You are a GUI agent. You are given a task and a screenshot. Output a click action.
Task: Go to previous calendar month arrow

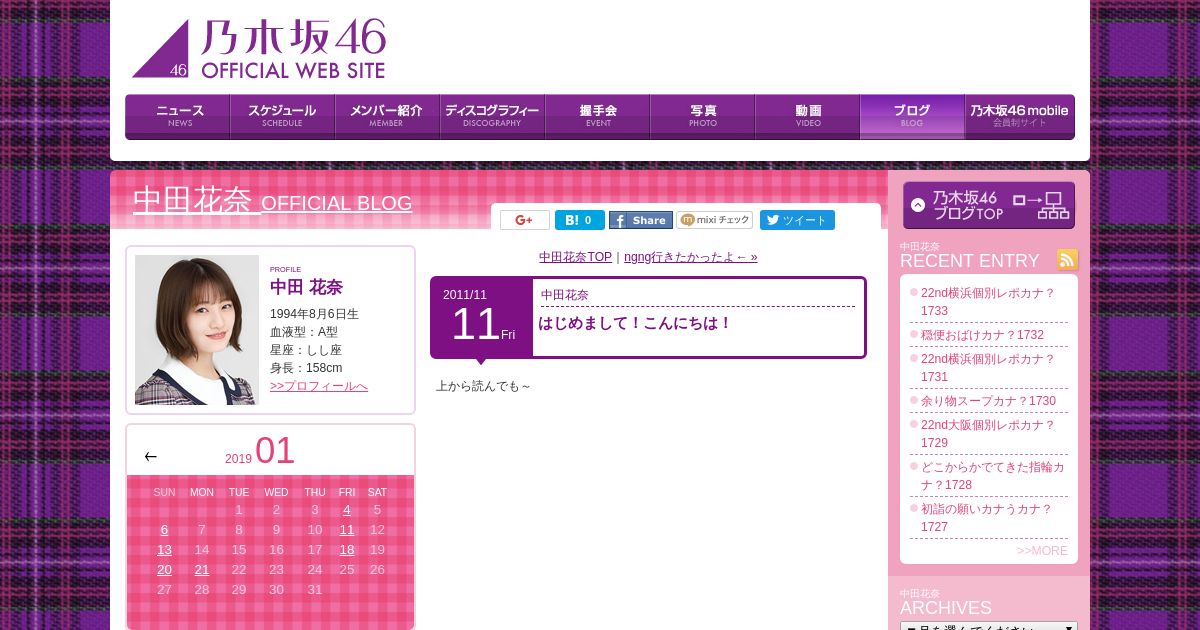[150, 456]
